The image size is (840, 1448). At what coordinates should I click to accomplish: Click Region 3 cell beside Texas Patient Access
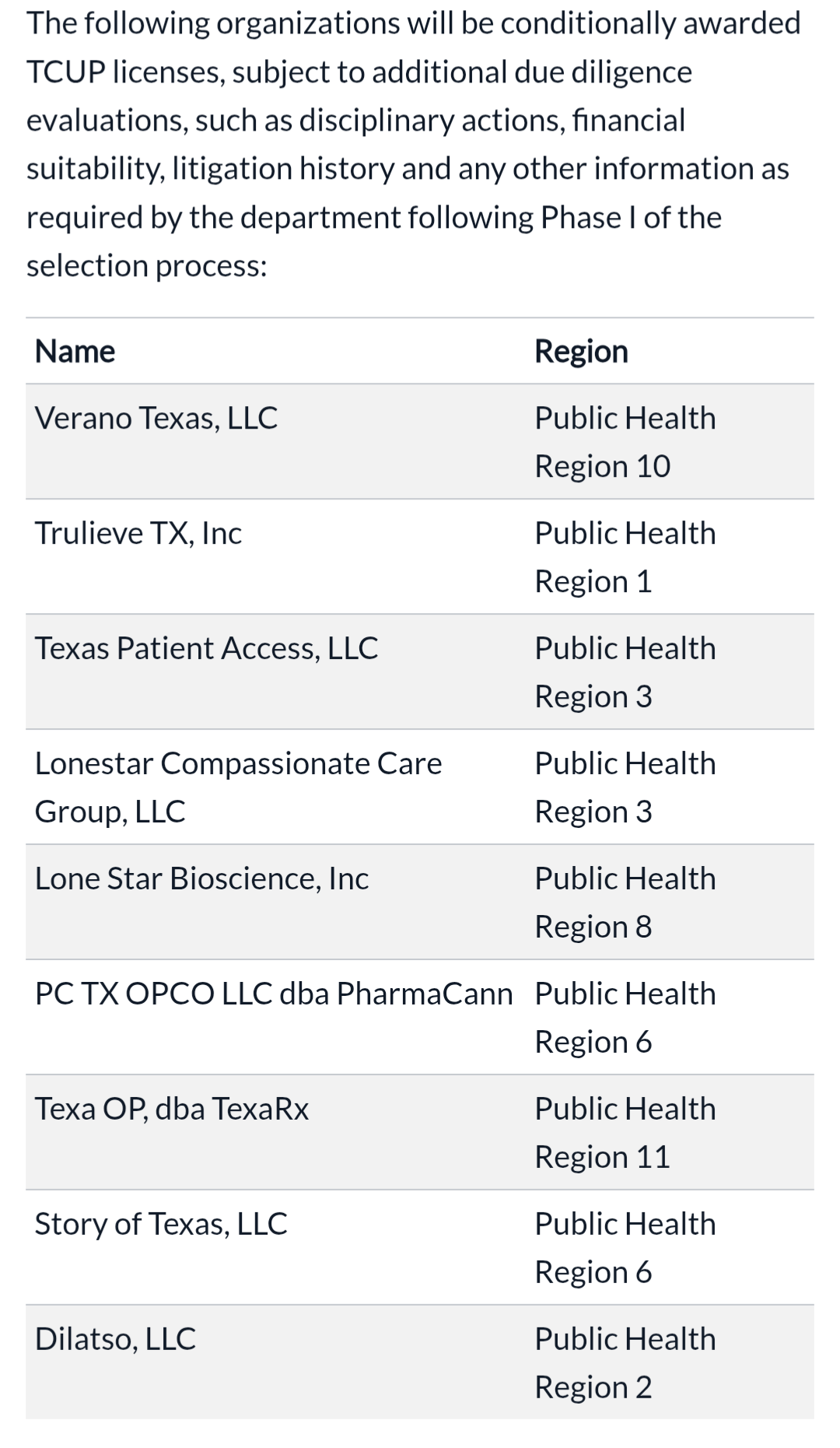click(625, 672)
